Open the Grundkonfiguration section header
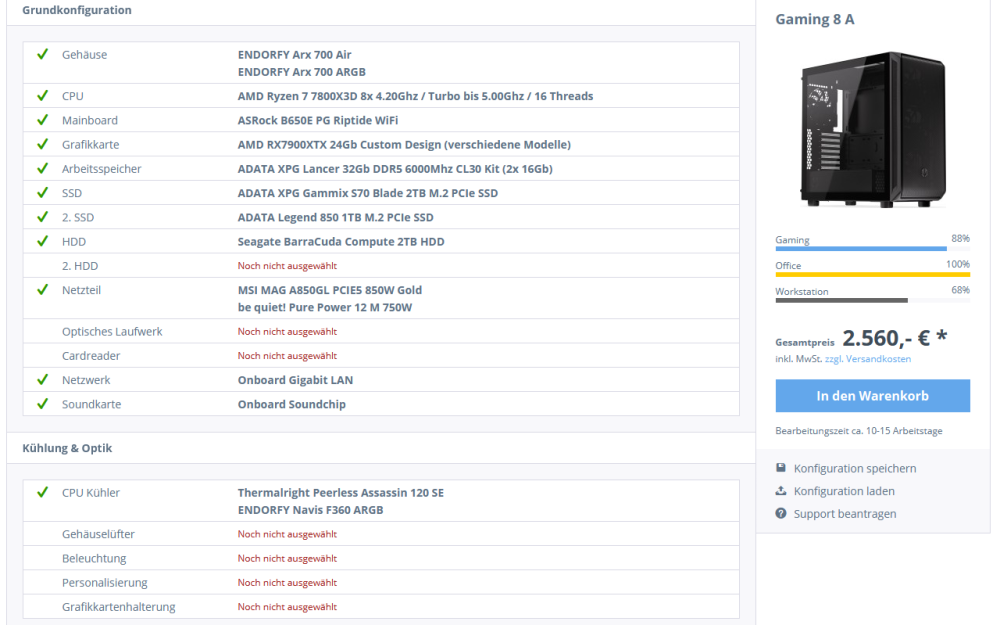This screenshot has width=1000, height=625. click(x=77, y=10)
